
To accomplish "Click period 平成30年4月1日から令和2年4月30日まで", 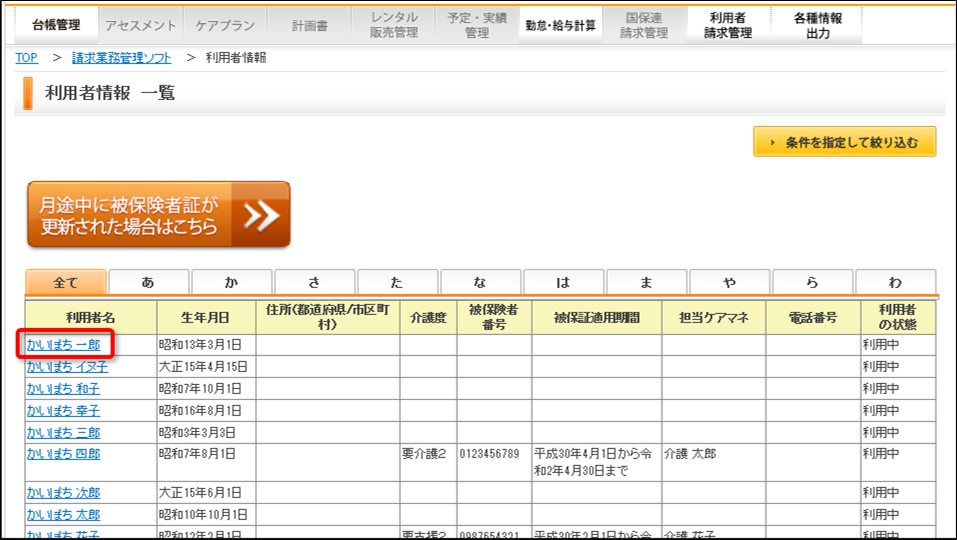I will pyautogui.click(x=593, y=463).
